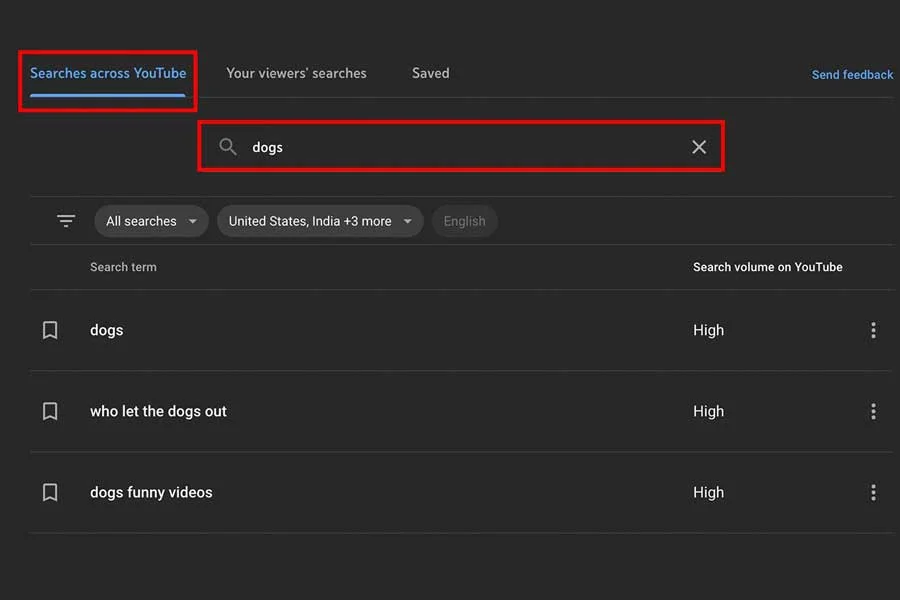
Task: Click the English language chip
Action: 464,221
